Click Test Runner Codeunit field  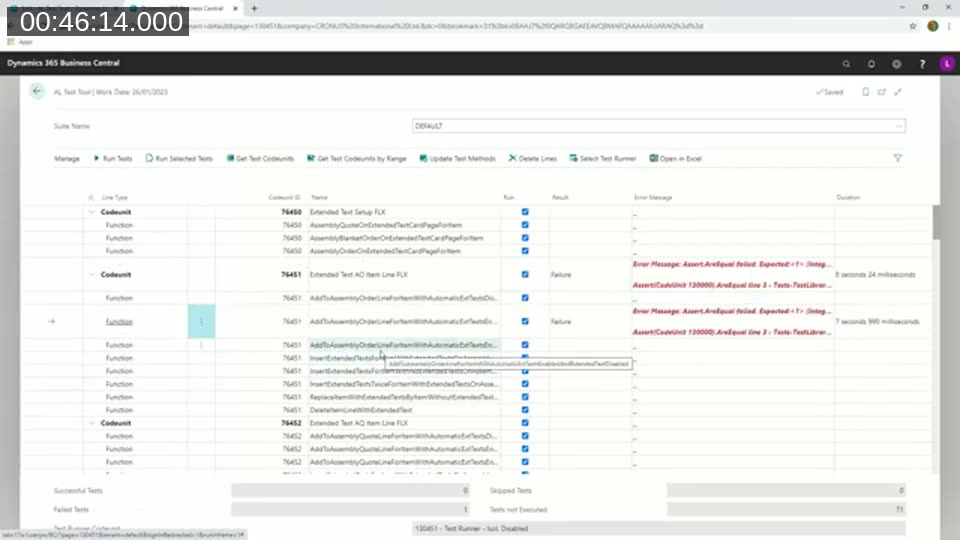coord(659,528)
